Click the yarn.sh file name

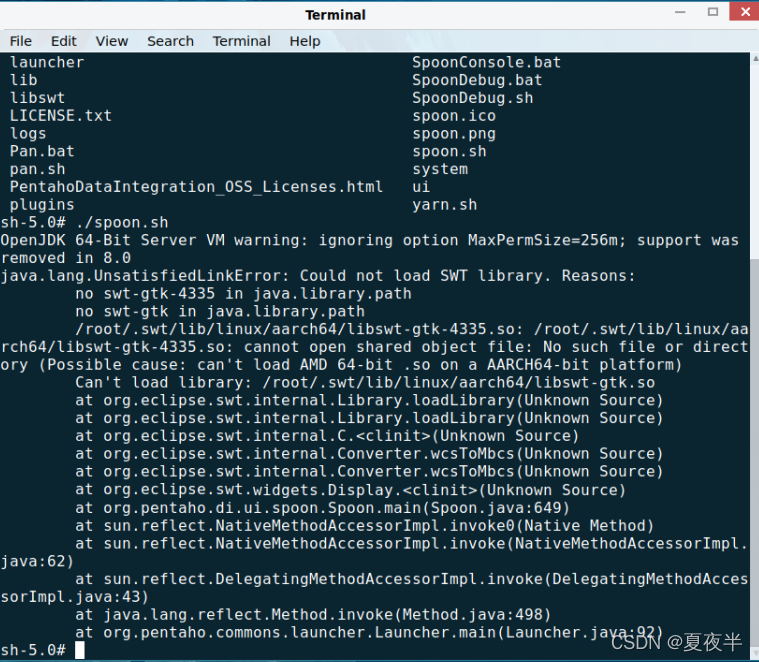(444, 205)
